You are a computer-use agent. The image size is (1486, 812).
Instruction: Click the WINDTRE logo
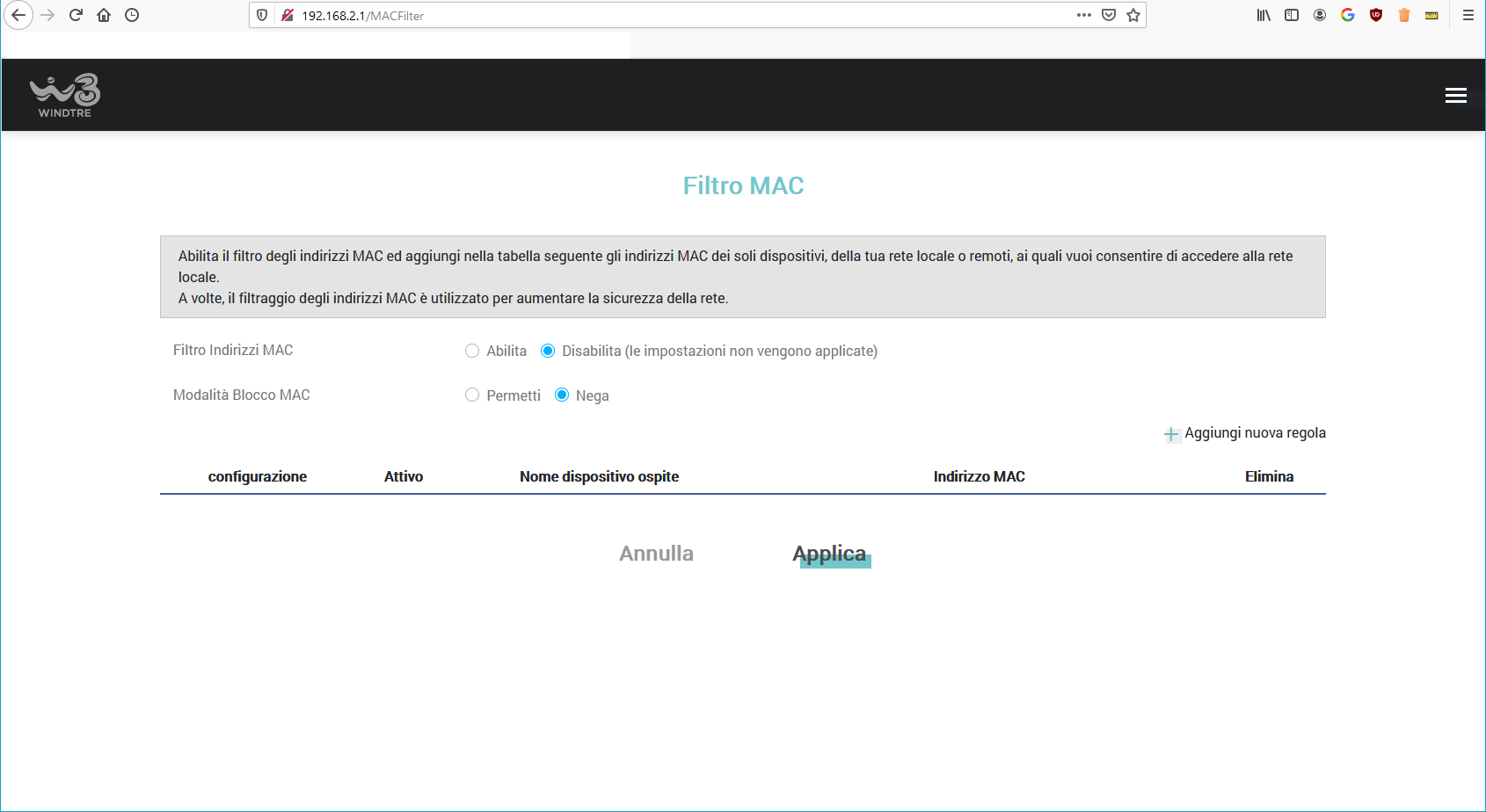65,95
